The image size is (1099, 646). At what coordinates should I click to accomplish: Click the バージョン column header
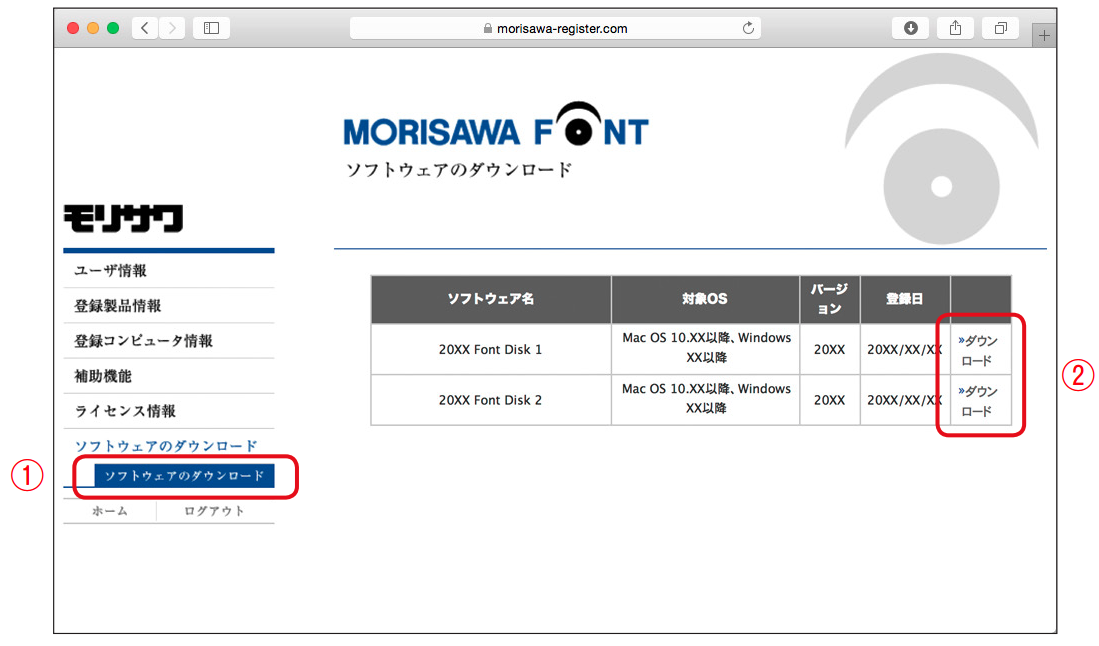click(x=829, y=299)
